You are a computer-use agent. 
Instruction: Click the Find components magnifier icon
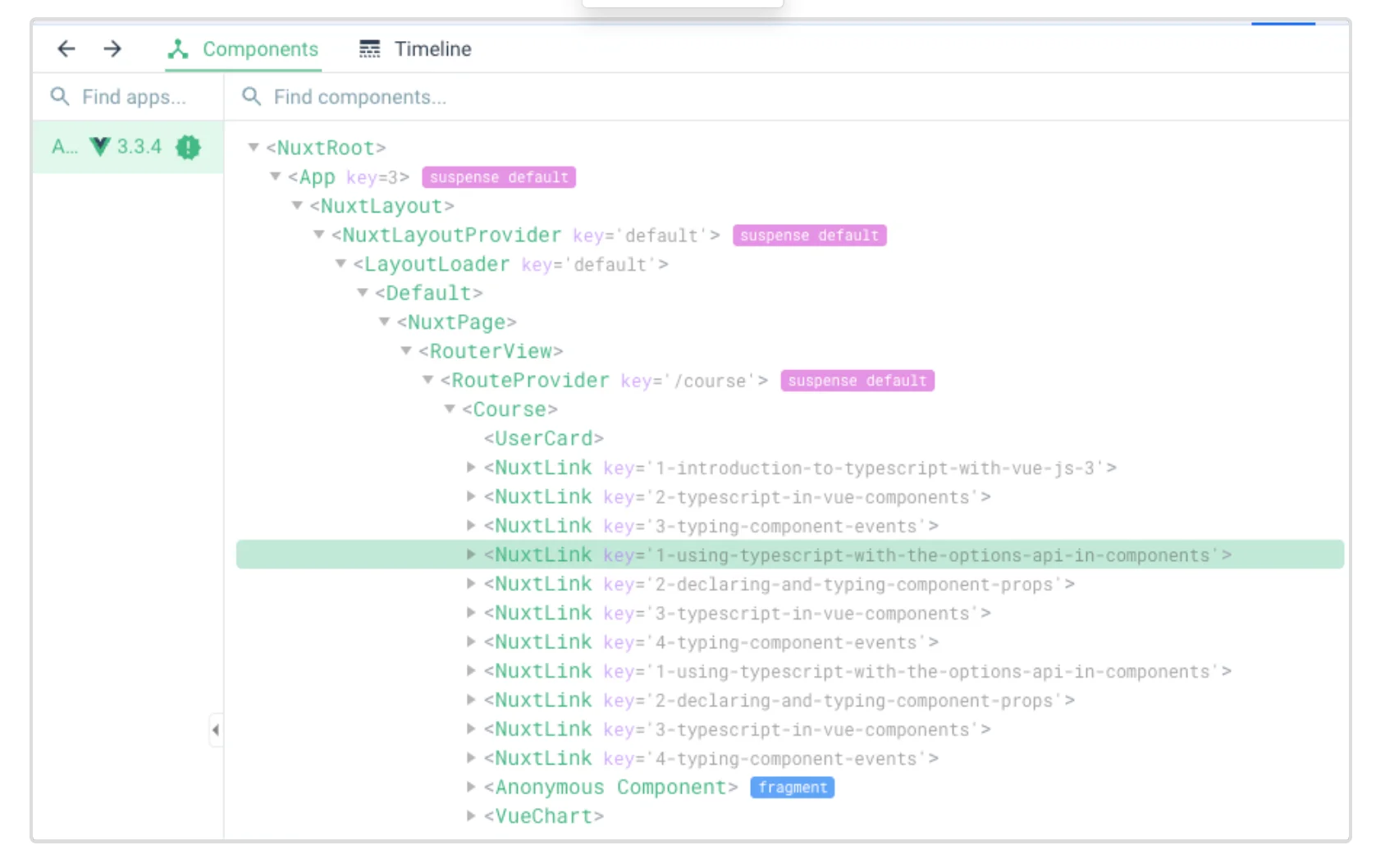click(251, 97)
